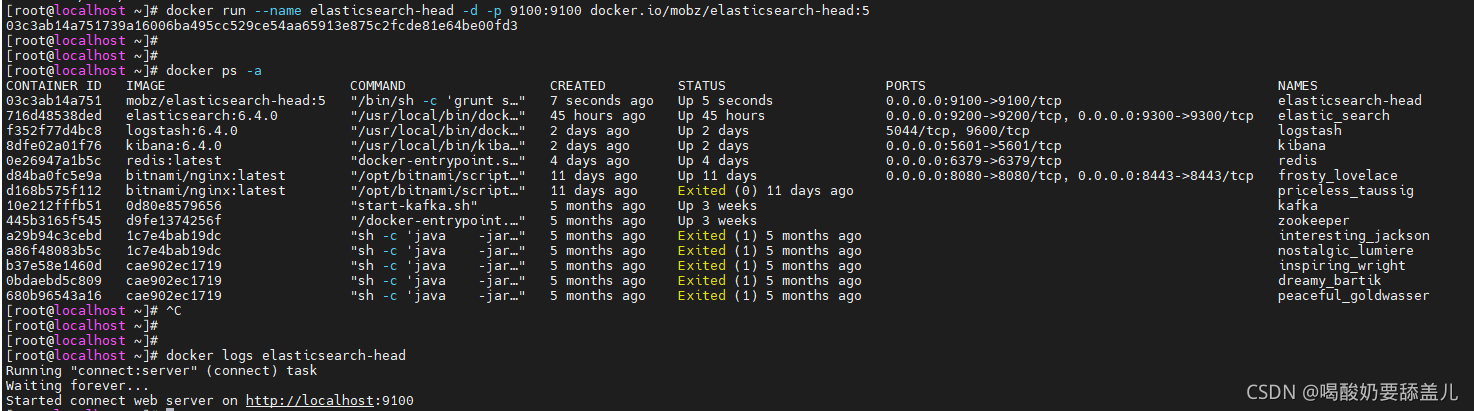Click status Exited (0) 11 days ago
This screenshot has width=1474, height=411.
tap(766, 191)
